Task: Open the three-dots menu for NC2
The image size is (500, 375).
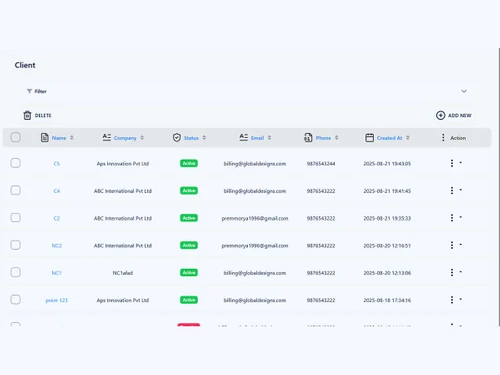Action: click(452, 245)
